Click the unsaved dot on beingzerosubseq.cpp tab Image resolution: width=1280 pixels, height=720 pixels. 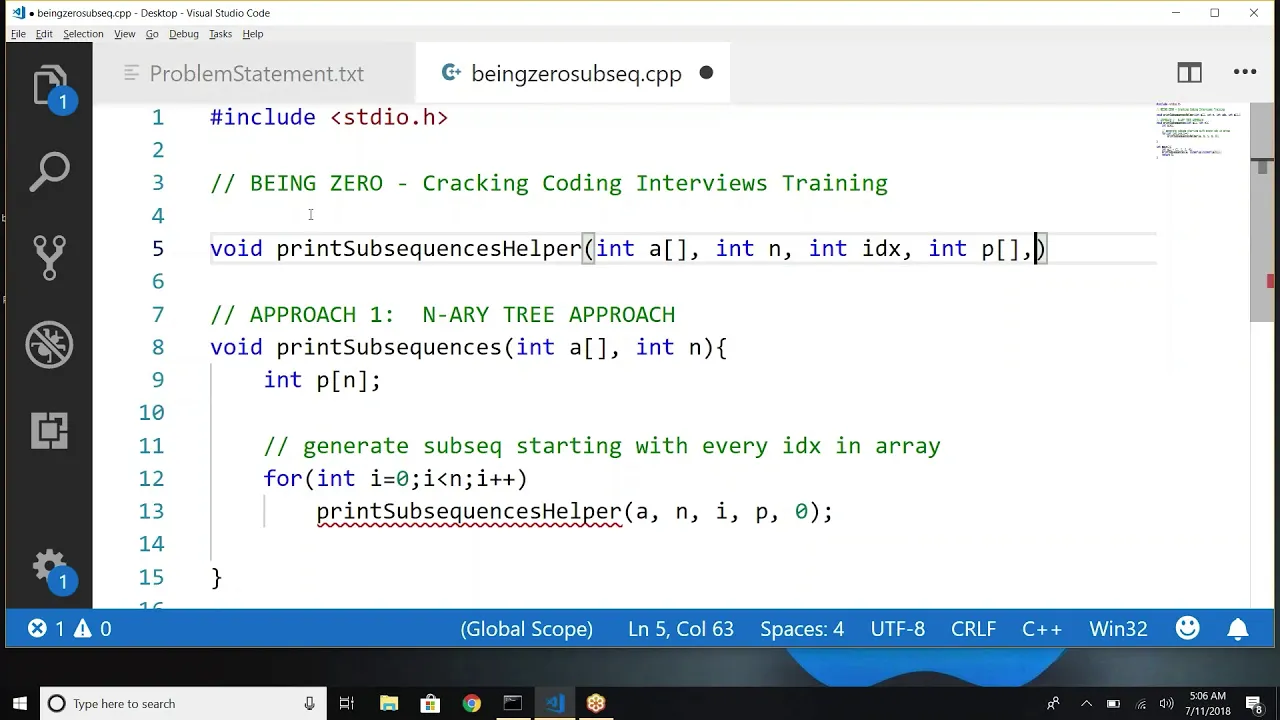[x=706, y=73]
